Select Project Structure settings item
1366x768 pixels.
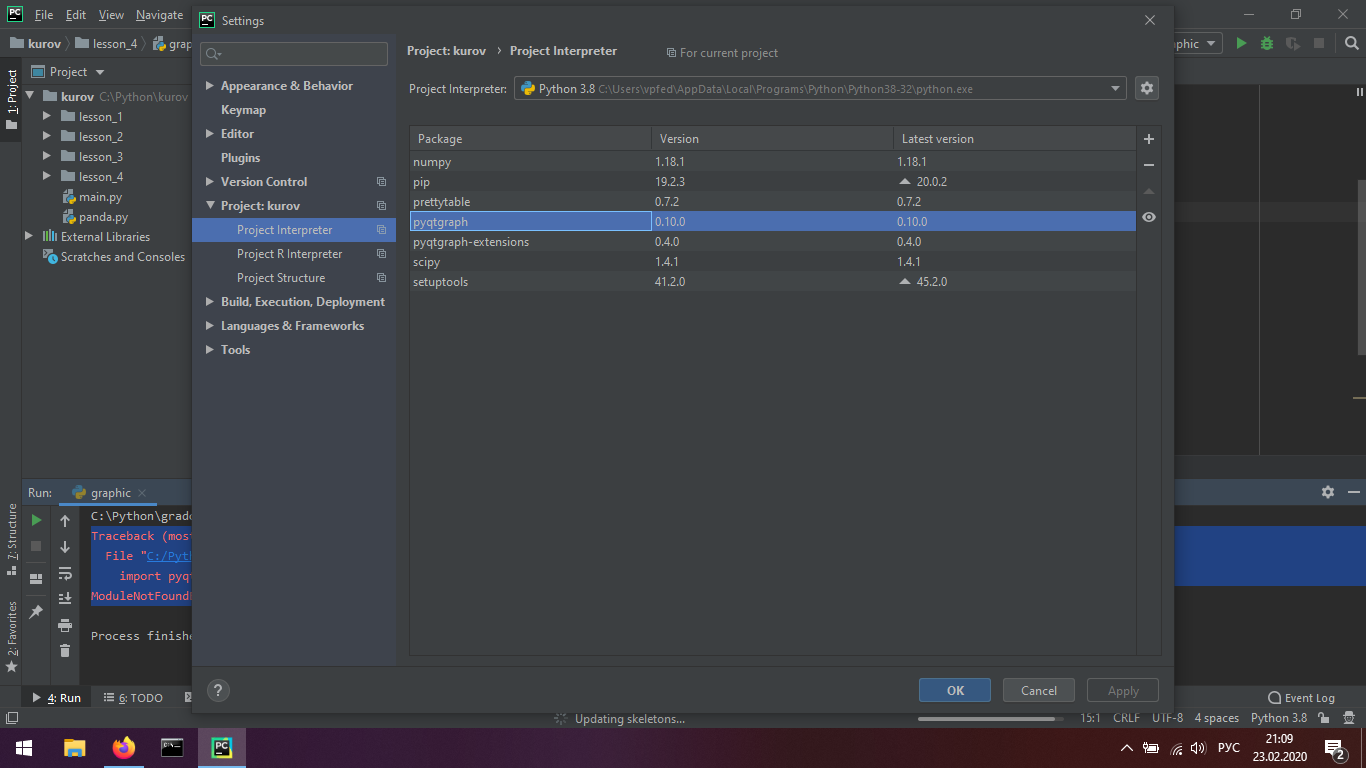click(281, 278)
